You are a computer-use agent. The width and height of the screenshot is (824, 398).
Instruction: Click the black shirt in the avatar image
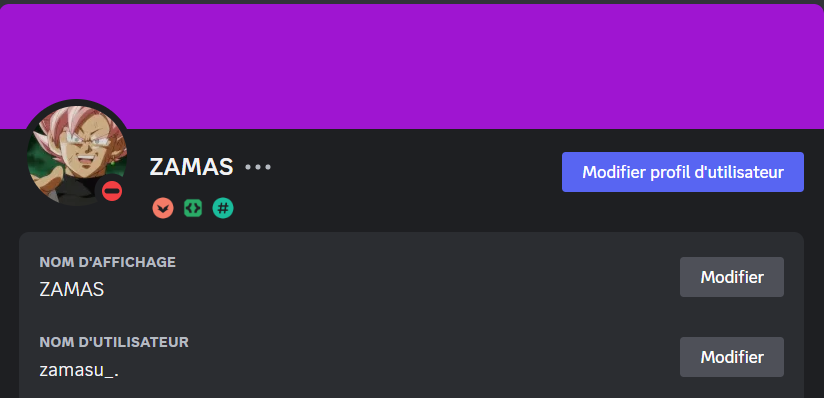click(74, 193)
